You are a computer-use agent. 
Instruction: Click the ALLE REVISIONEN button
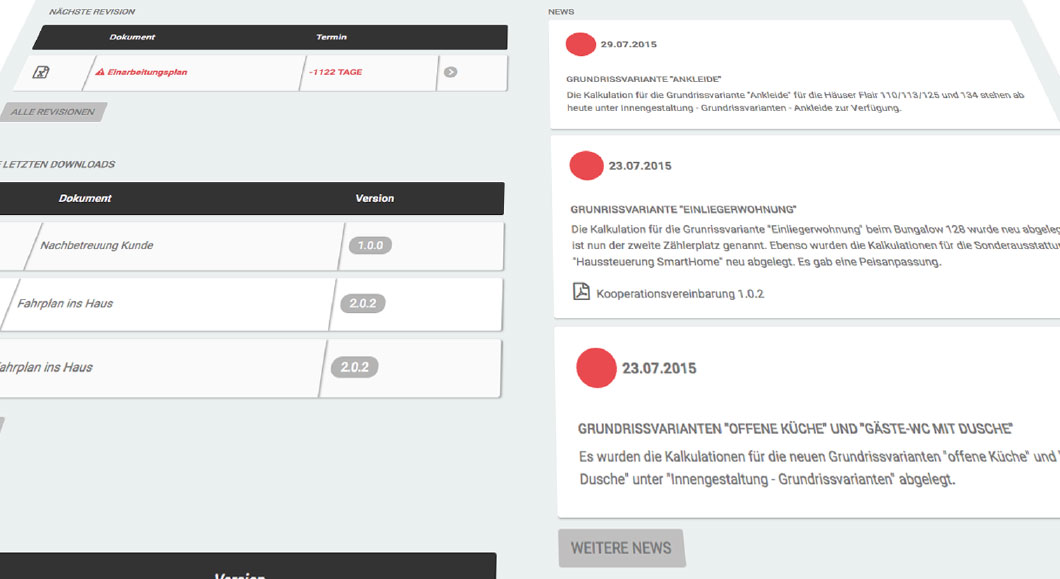(52, 111)
